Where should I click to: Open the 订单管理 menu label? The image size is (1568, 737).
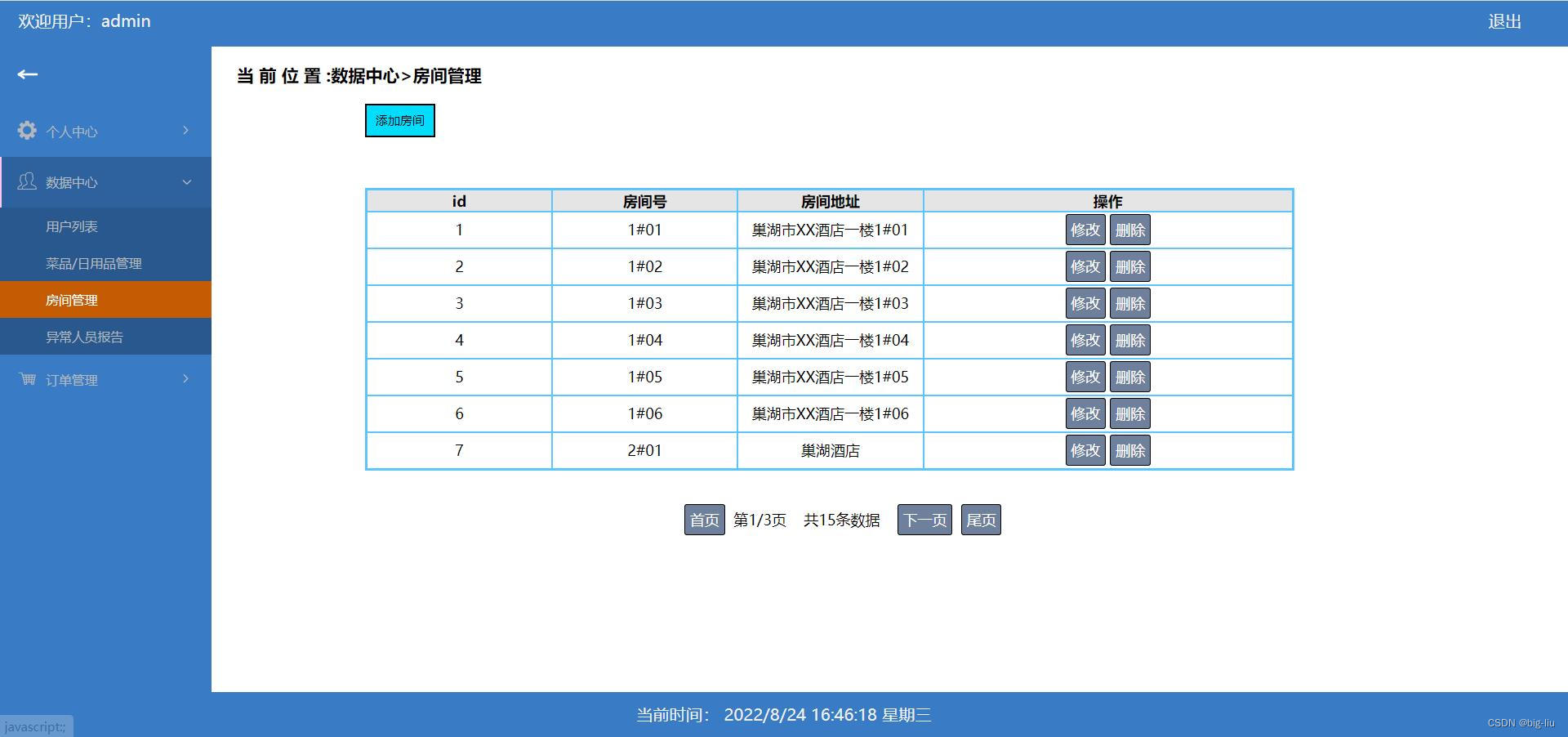pyautogui.click(x=72, y=380)
